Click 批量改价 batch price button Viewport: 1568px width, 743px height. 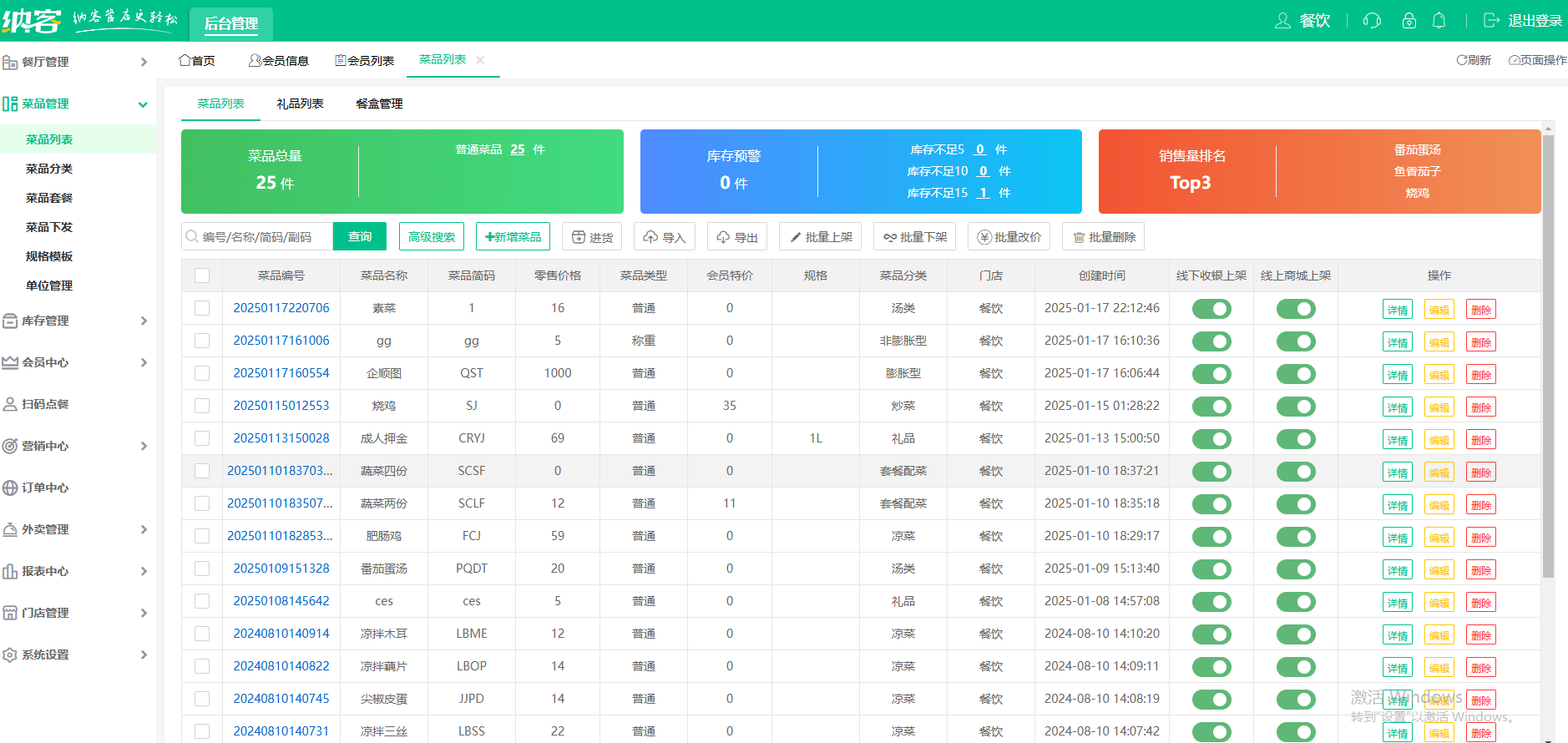1009,237
